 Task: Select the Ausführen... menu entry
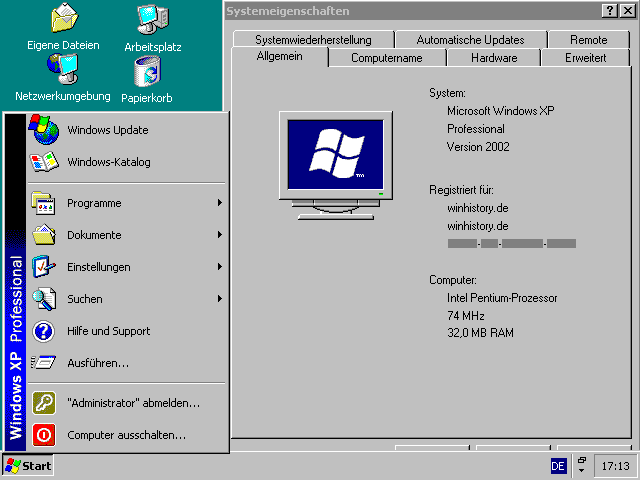coord(98,363)
